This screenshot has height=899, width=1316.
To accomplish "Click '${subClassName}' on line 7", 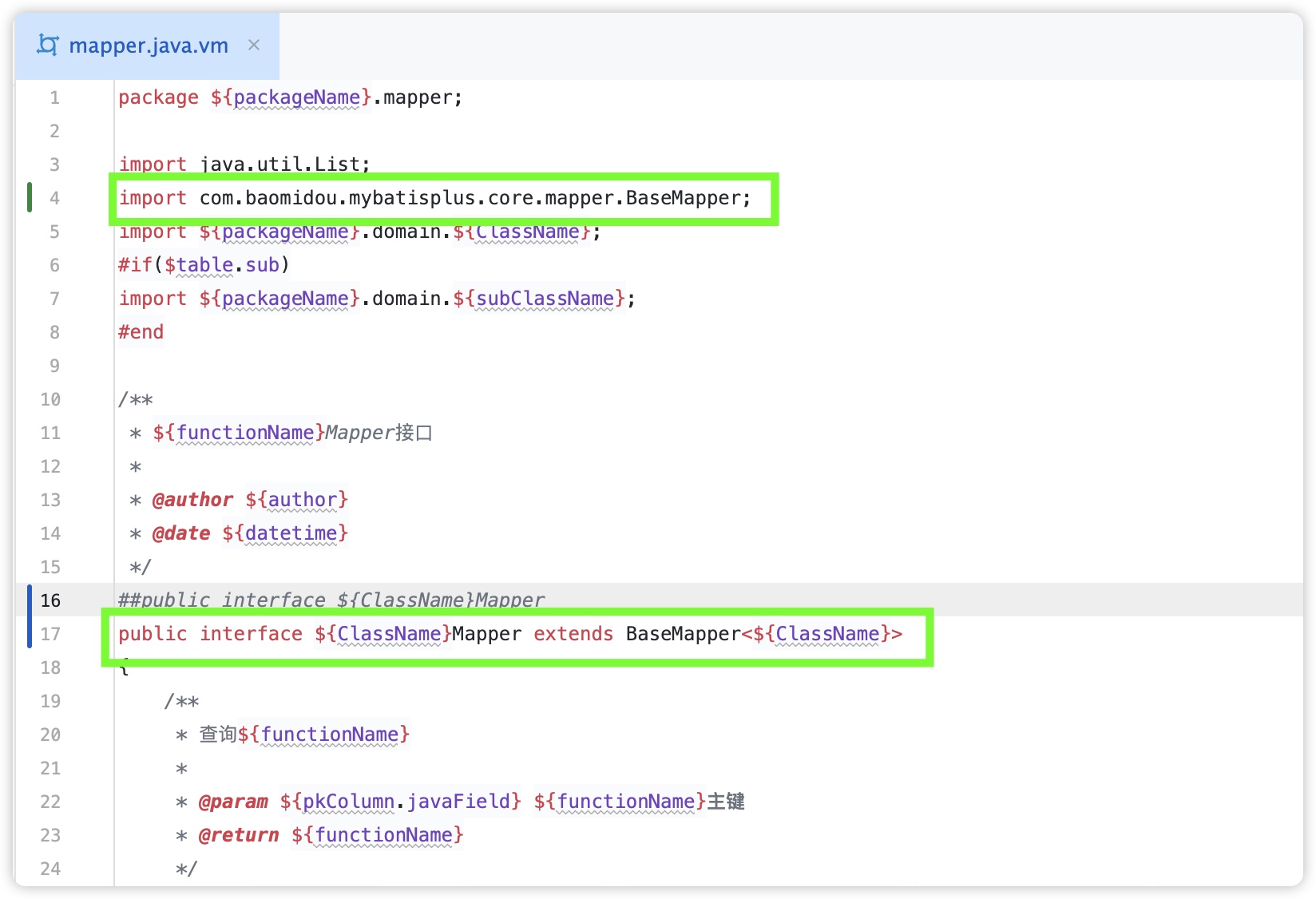I will click(539, 299).
